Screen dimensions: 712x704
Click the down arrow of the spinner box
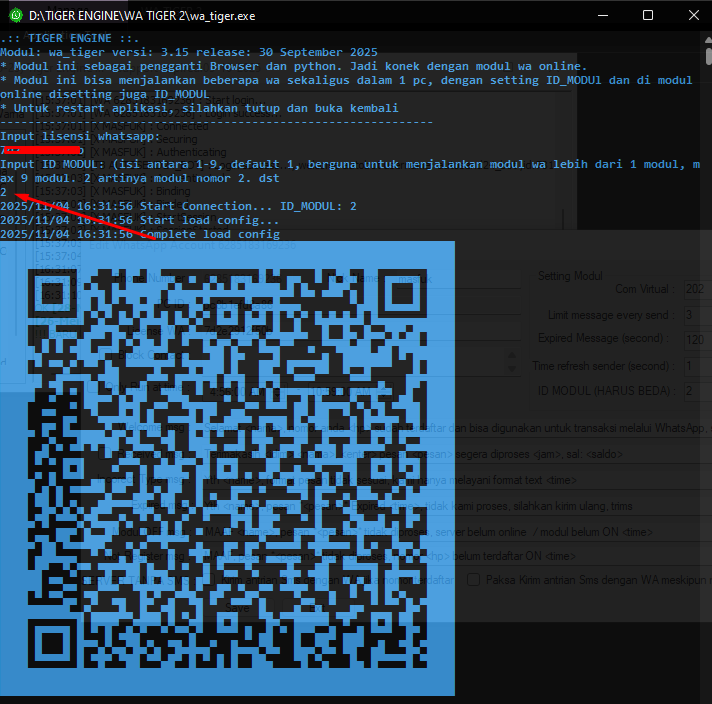pyautogui.click(x=513, y=368)
